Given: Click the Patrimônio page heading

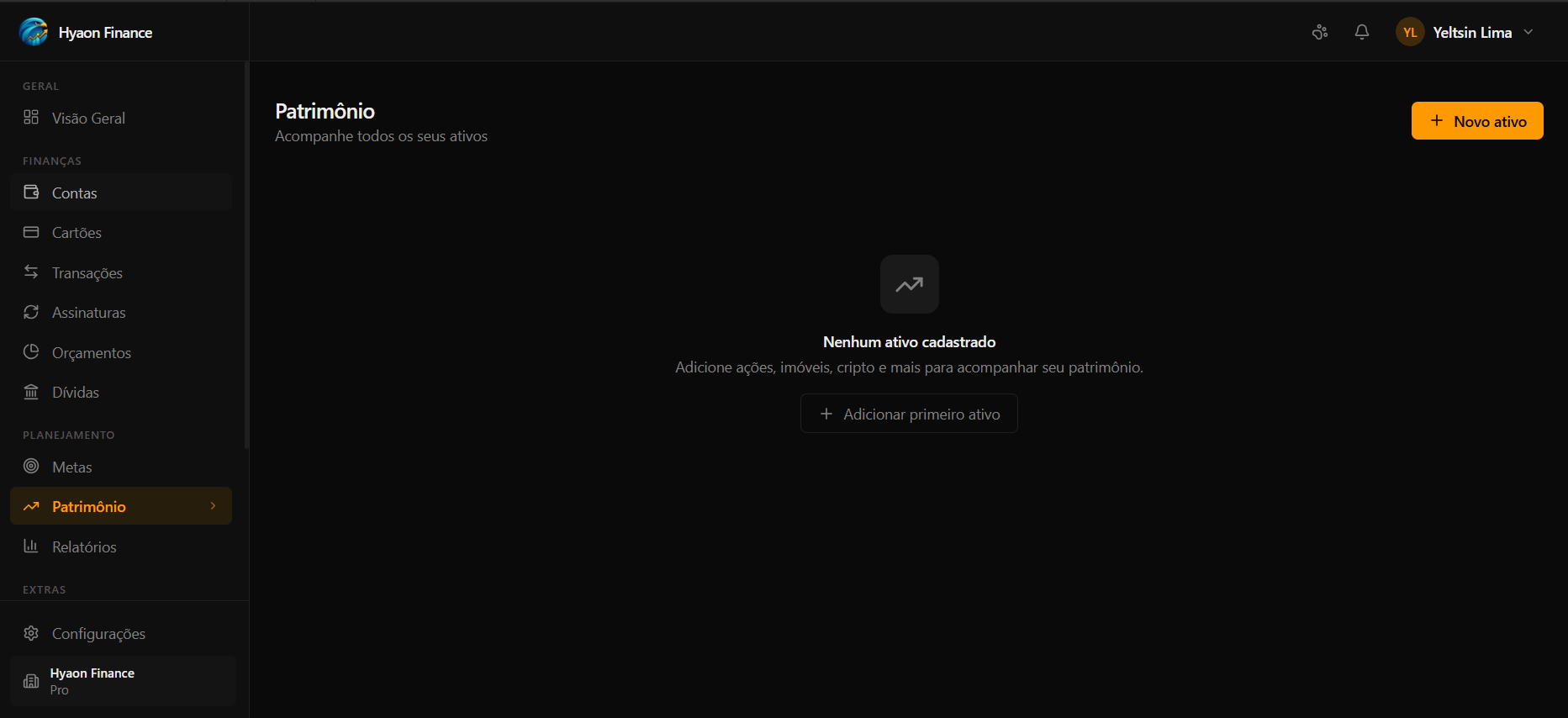Looking at the screenshot, I should click(x=325, y=111).
